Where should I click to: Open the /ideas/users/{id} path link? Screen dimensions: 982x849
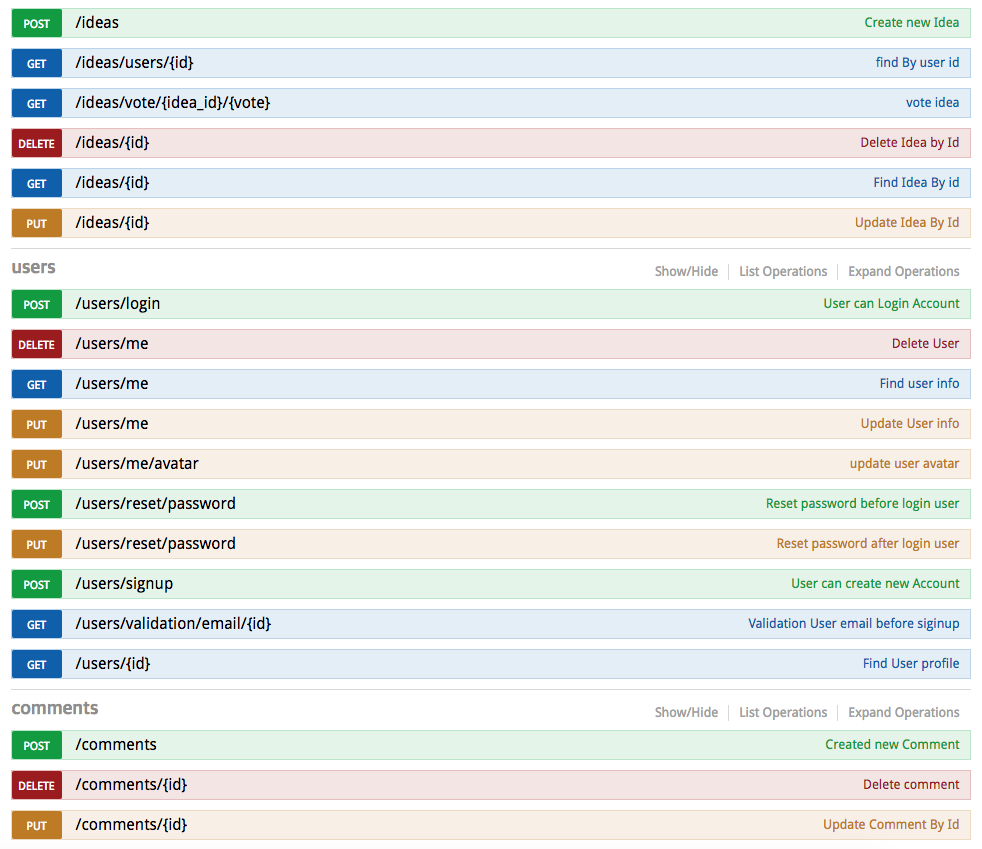(134, 63)
